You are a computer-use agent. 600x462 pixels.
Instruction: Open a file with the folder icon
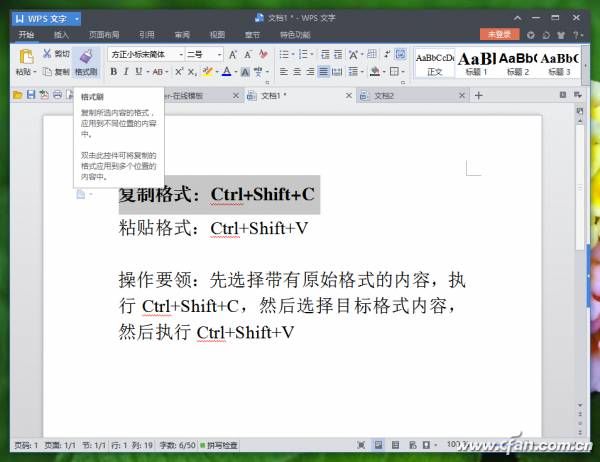pos(18,95)
